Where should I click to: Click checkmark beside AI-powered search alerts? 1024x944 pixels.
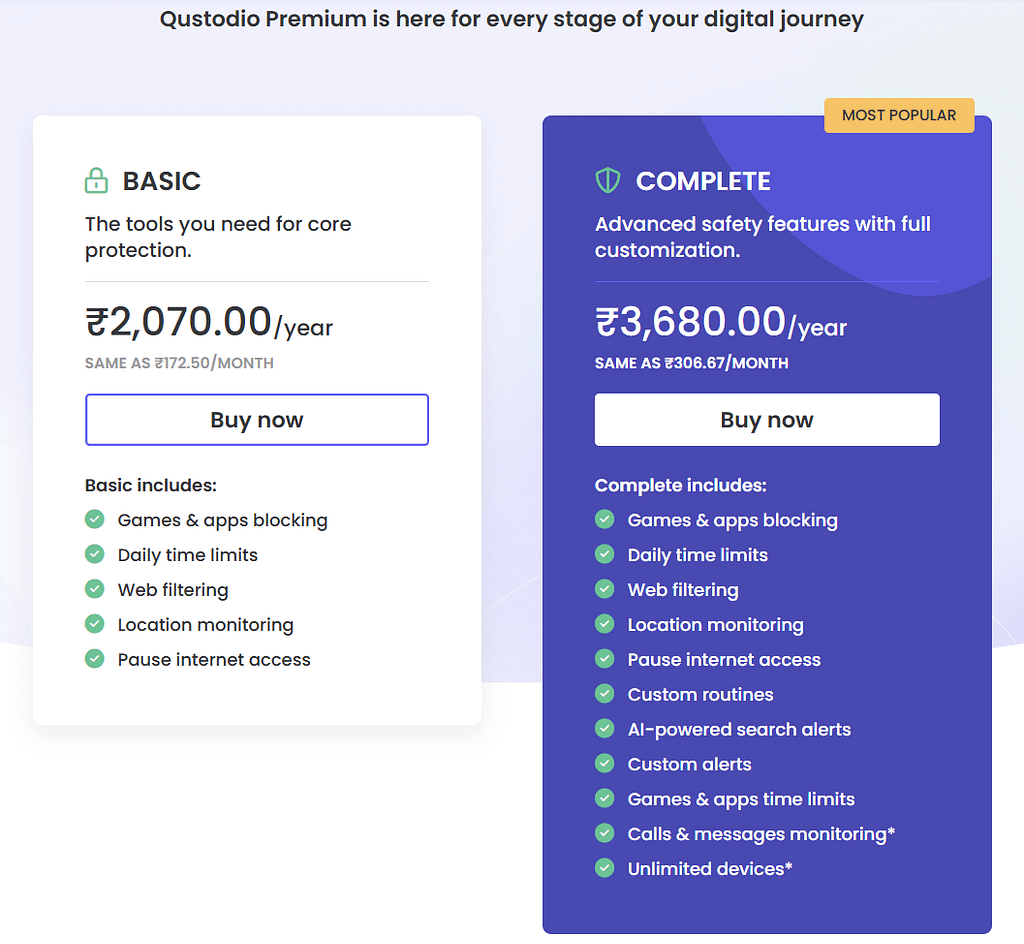(605, 729)
